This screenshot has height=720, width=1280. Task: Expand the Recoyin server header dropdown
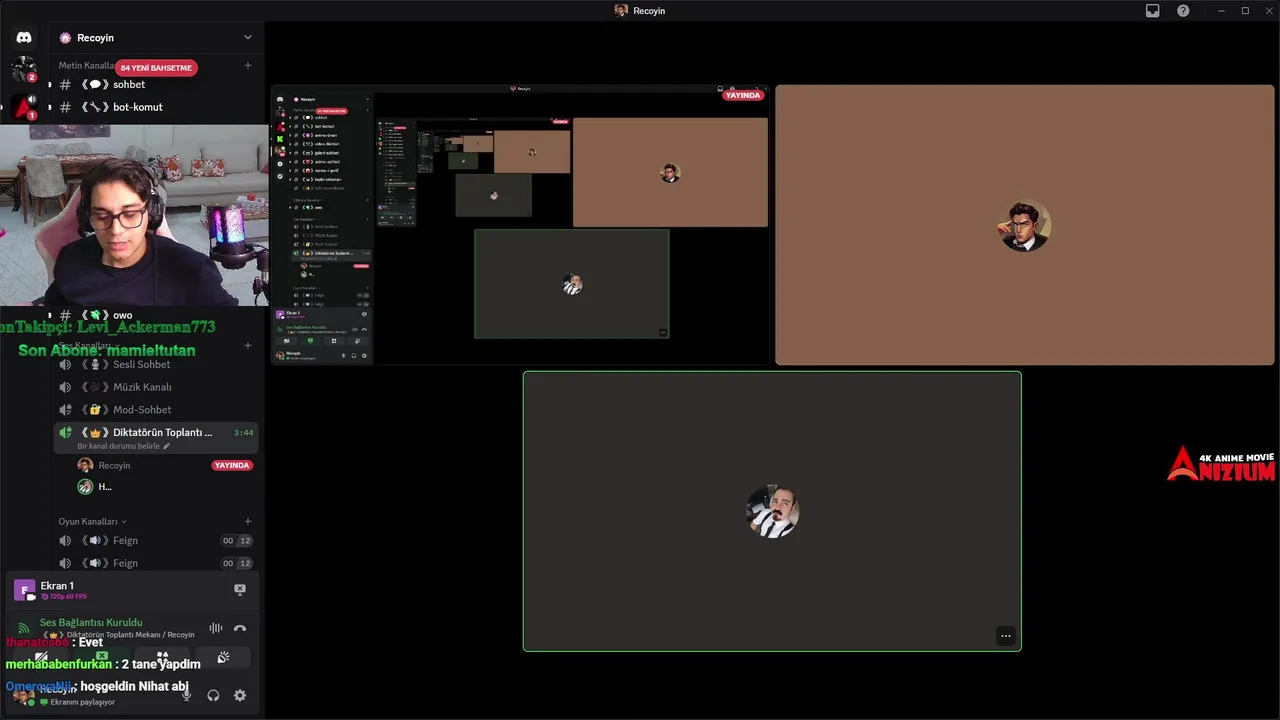click(247, 38)
